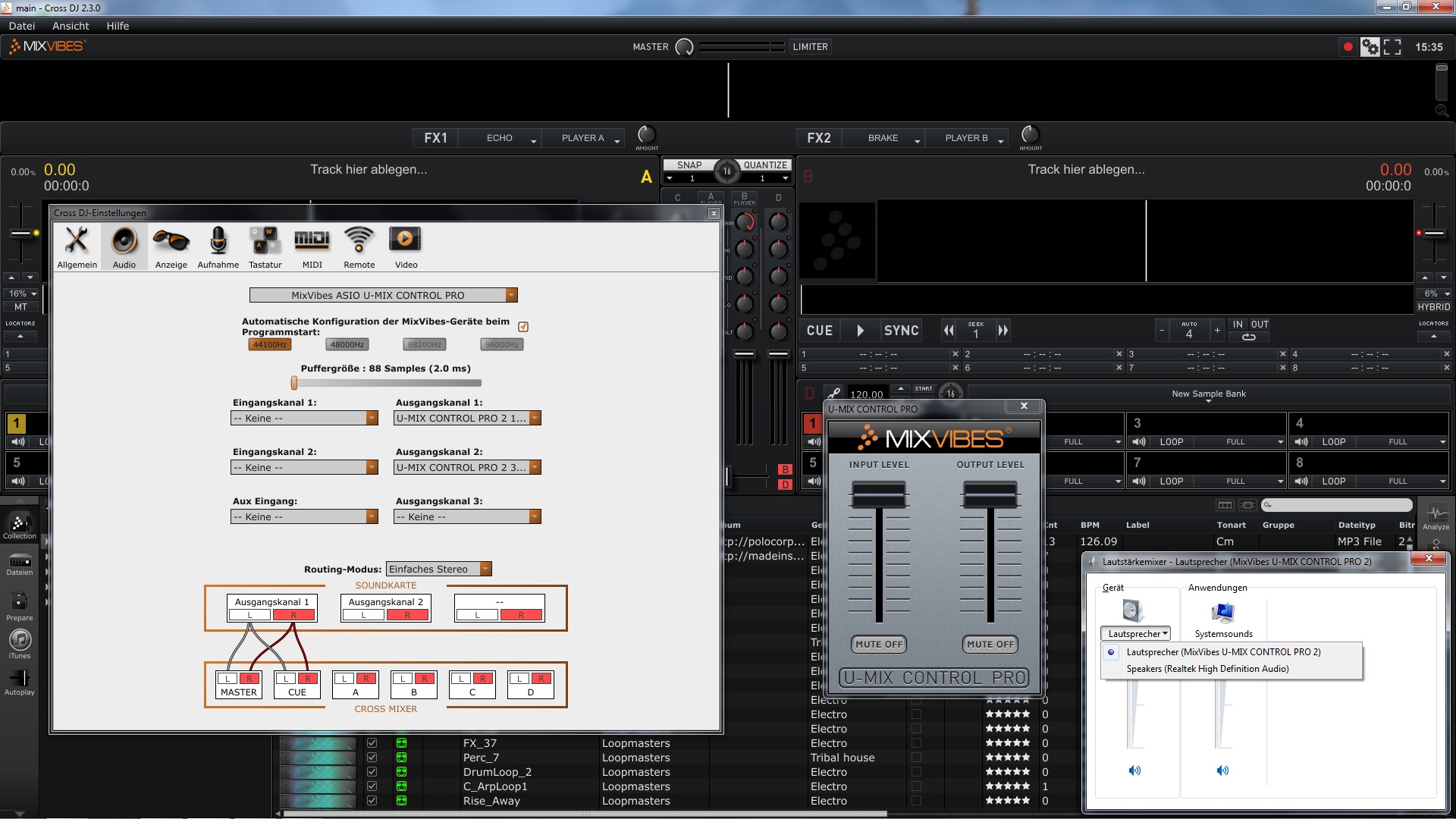Click the loop icon under IN OUT
1456x819 pixels.
pyautogui.click(x=1249, y=337)
